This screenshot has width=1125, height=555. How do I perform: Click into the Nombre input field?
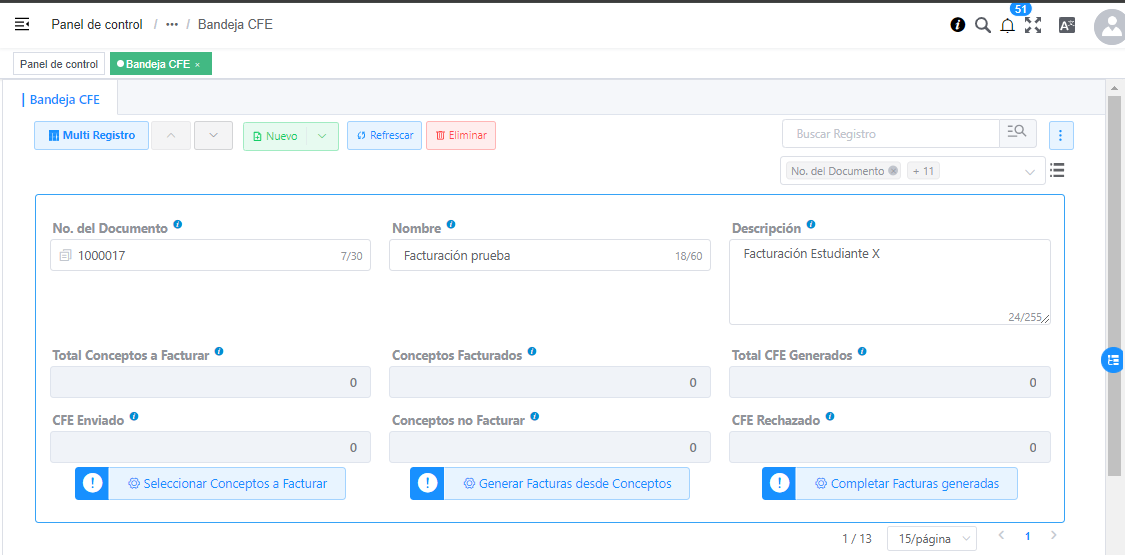(535, 256)
